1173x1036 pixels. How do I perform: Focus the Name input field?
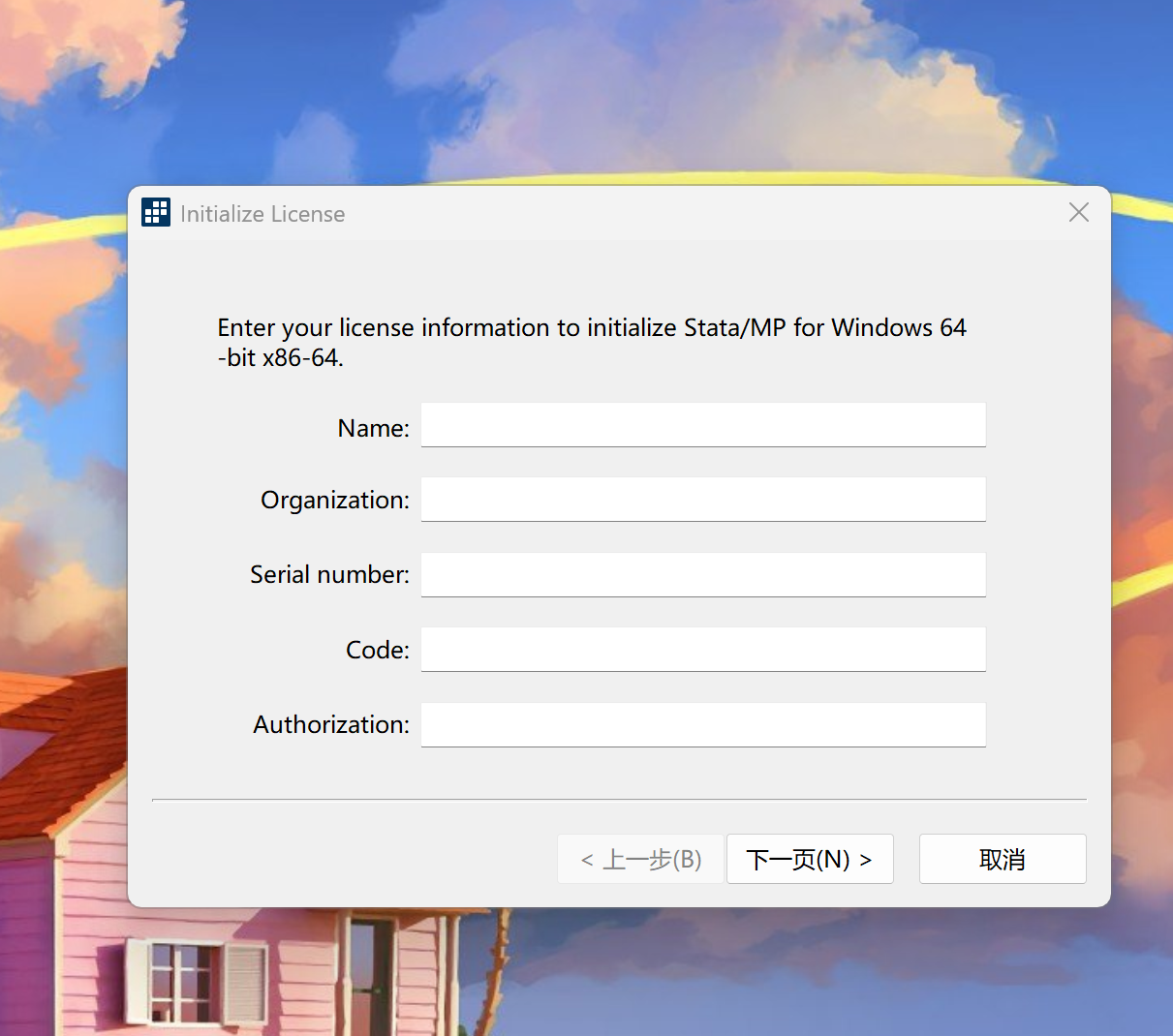(703, 425)
